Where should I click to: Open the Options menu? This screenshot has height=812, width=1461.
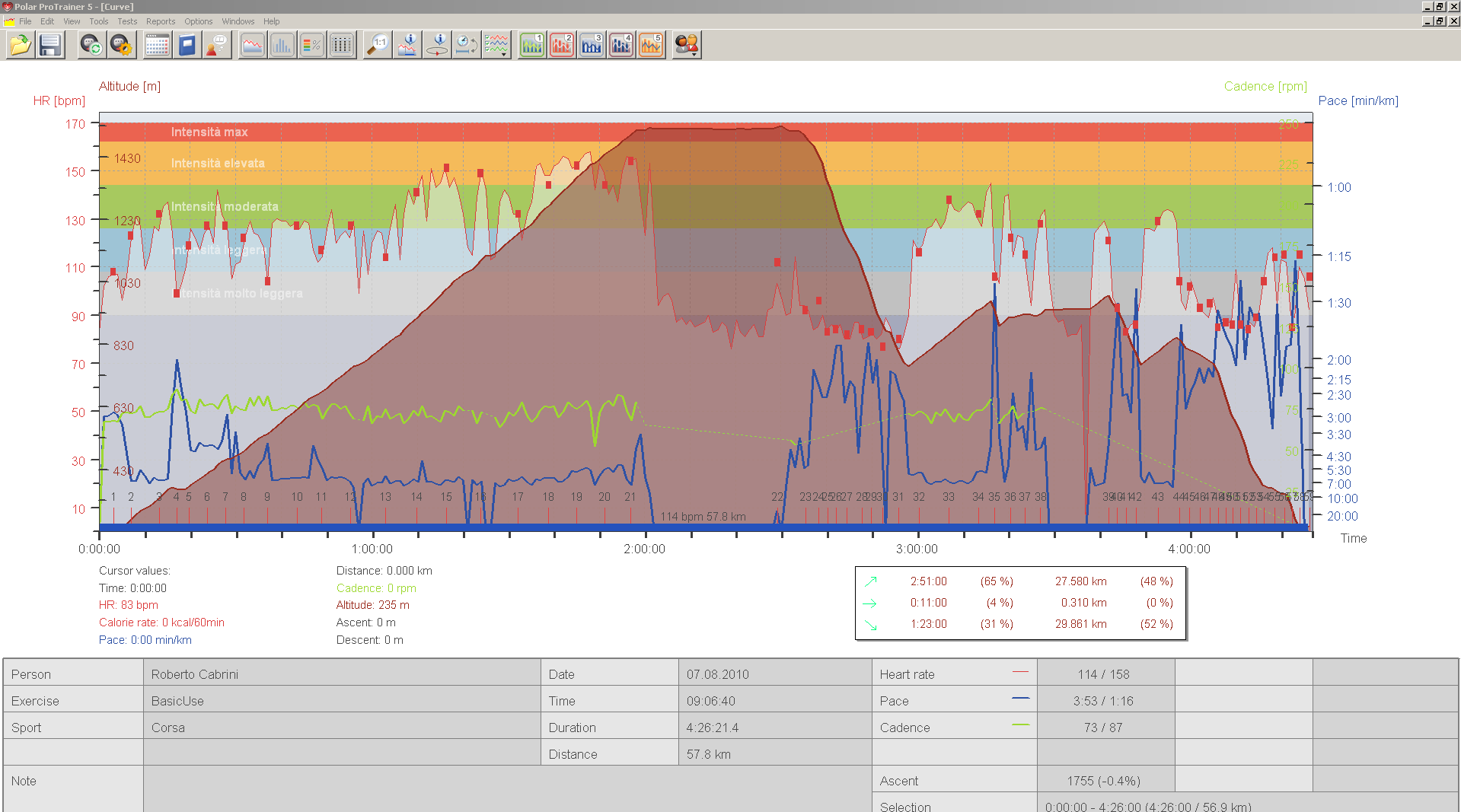(198, 21)
